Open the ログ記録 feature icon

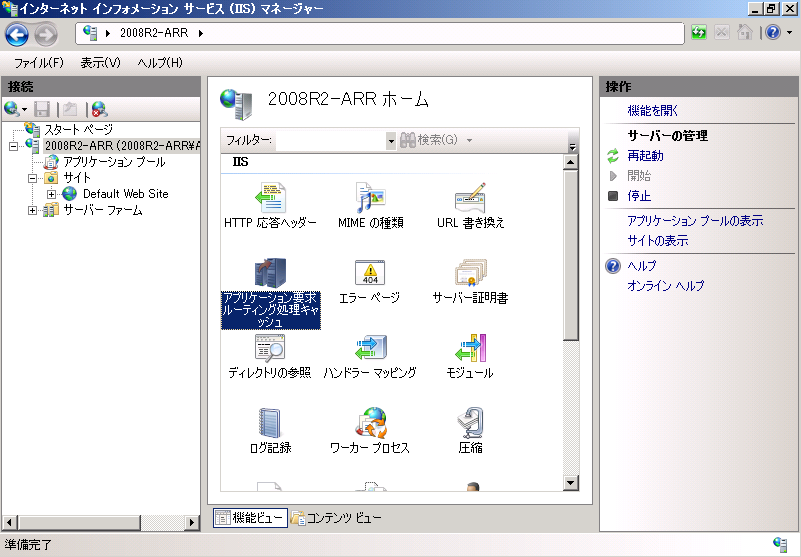270,423
